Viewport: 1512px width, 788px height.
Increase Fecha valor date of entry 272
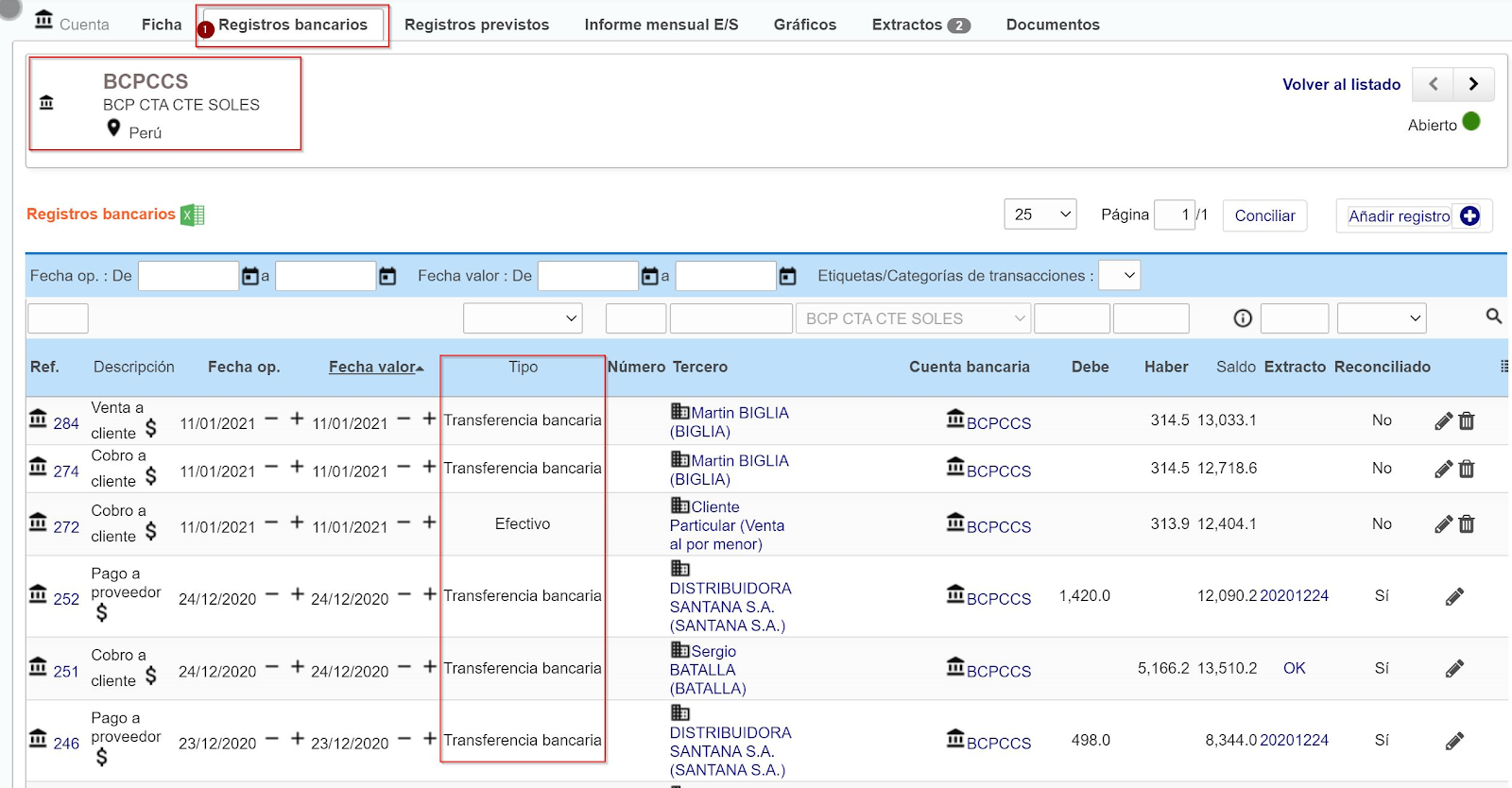(429, 522)
